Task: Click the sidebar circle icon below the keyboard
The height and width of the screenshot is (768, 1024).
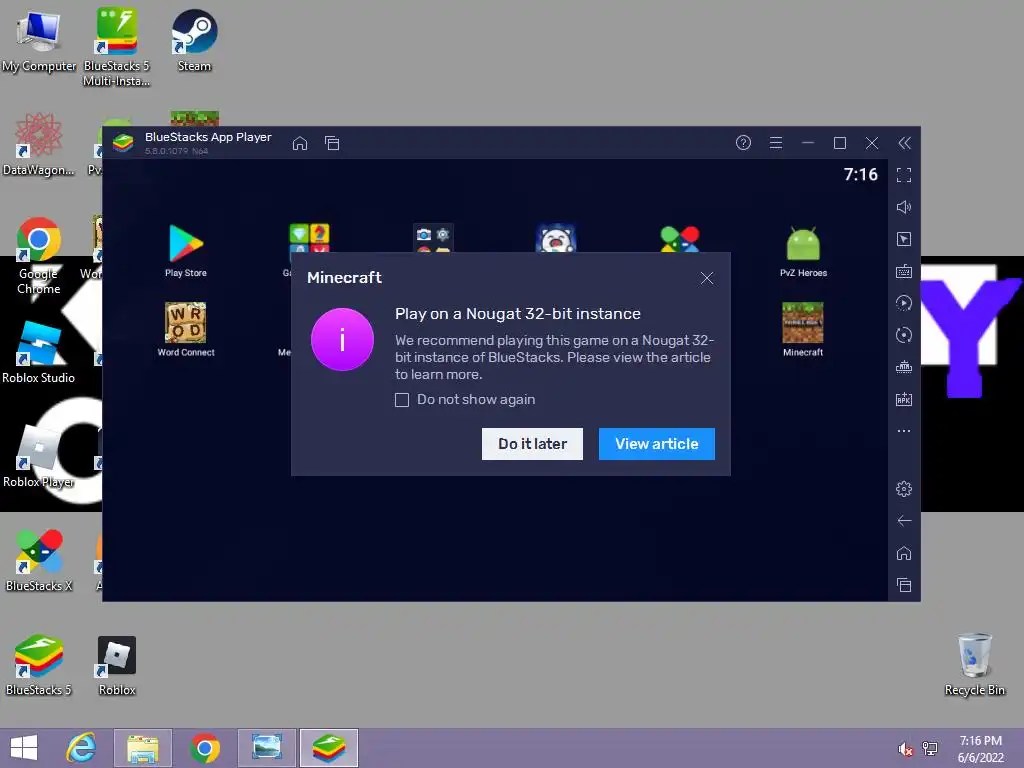Action: tap(904, 303)
